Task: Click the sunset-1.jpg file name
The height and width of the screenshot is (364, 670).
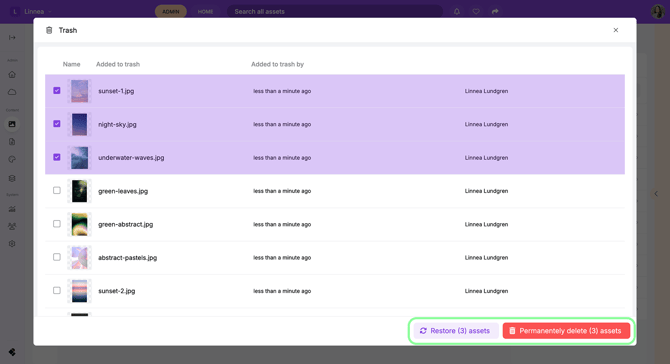Action: click(116, 91)
